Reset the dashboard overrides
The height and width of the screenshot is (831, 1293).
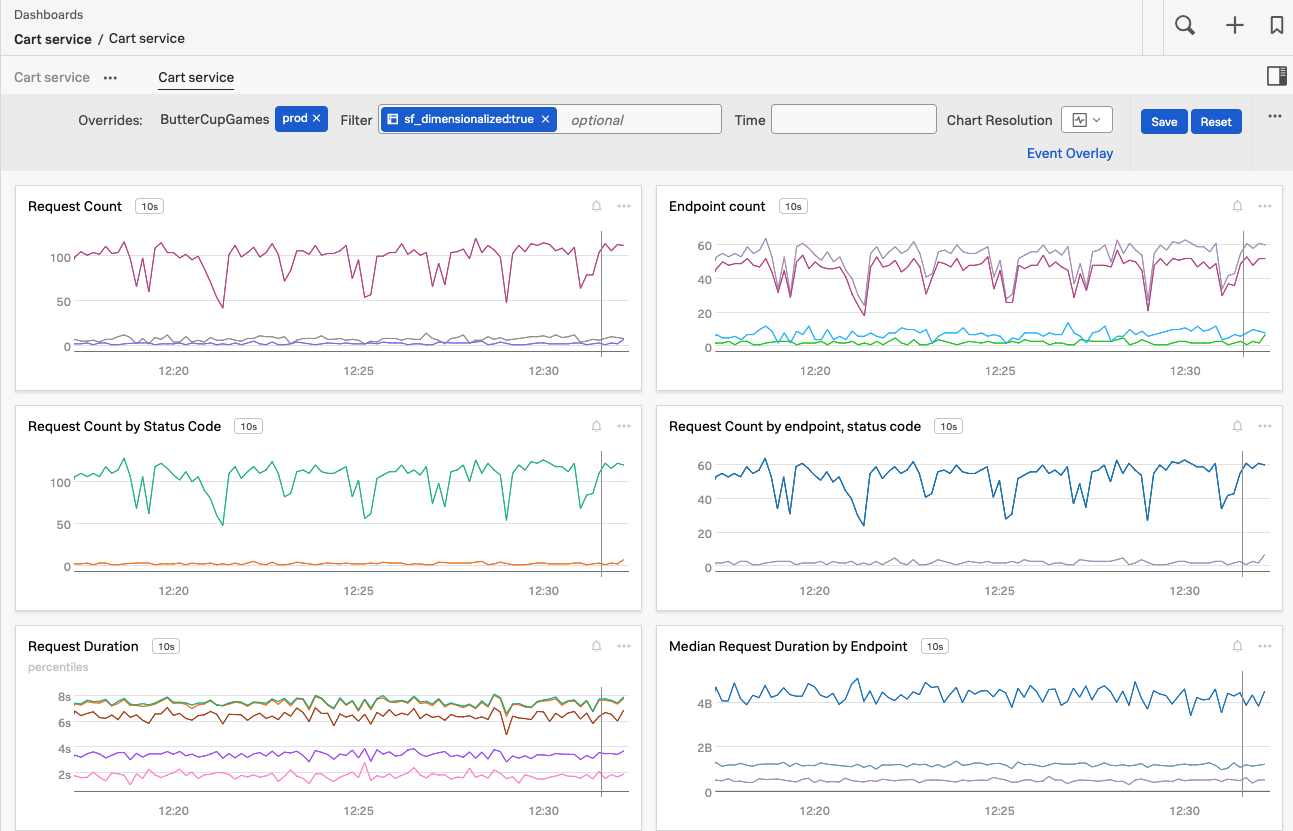1216,121
